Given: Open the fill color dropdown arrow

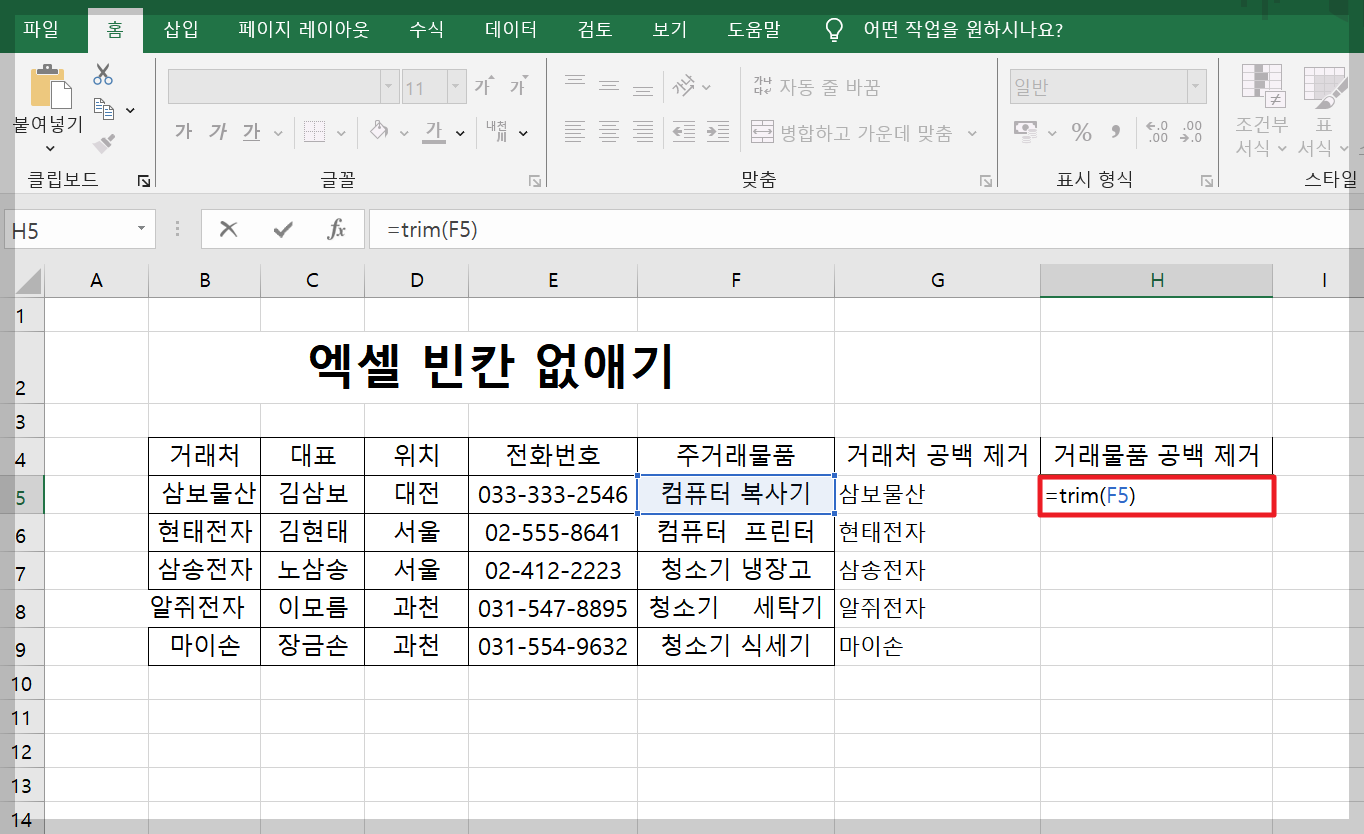Looking at the screenshot, I should point(402,133).
